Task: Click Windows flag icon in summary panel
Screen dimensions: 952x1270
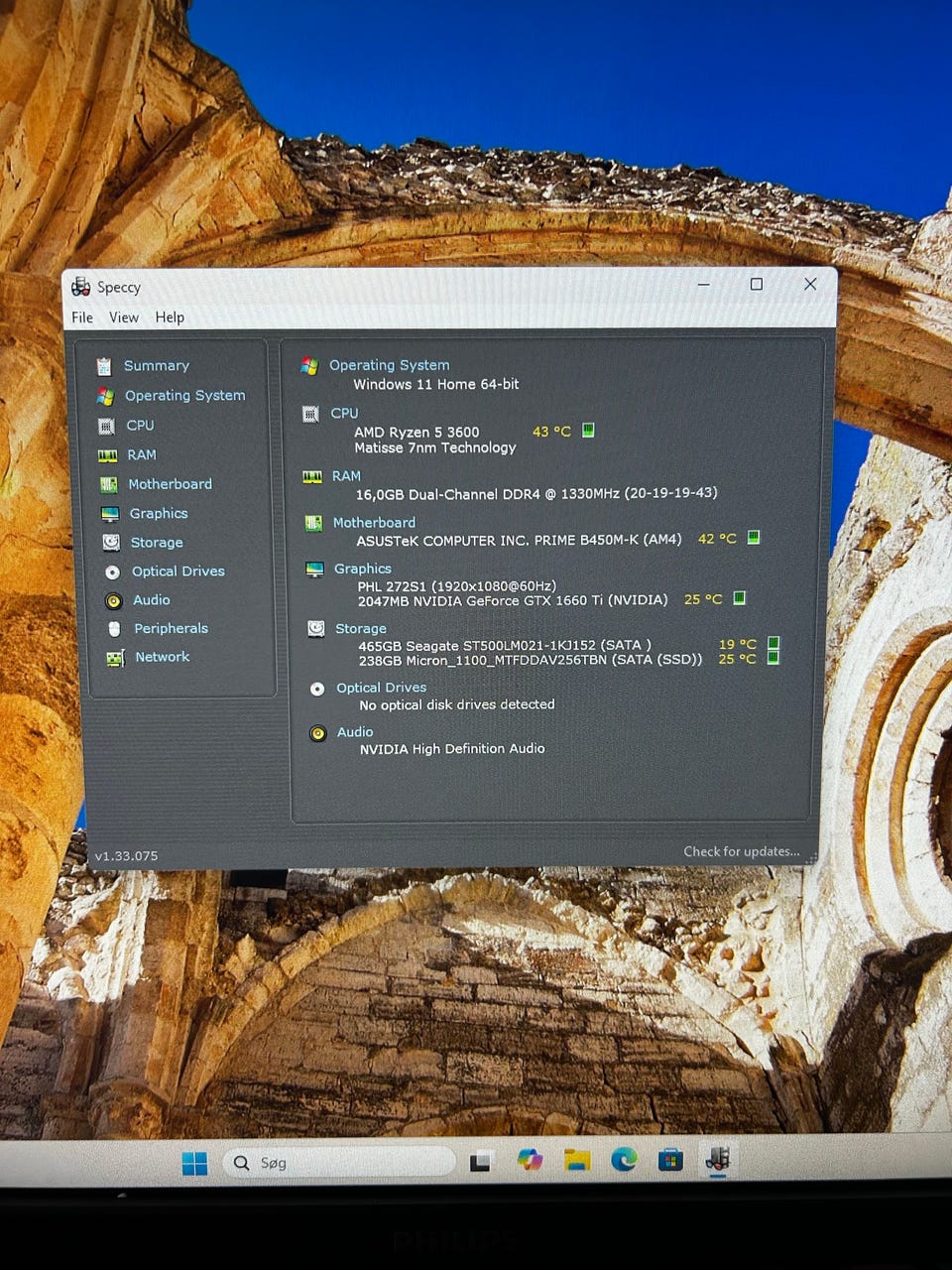Action: coord(309,366)
